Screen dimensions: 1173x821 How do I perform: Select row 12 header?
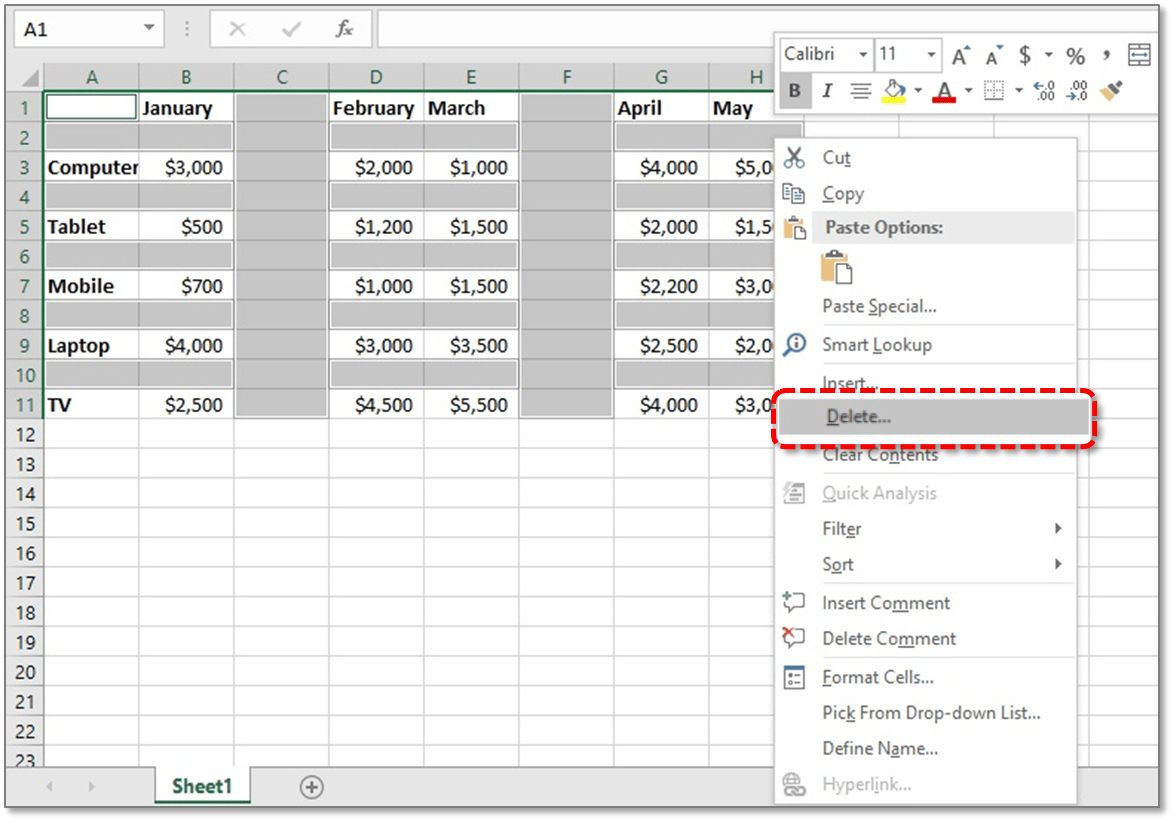25,434
